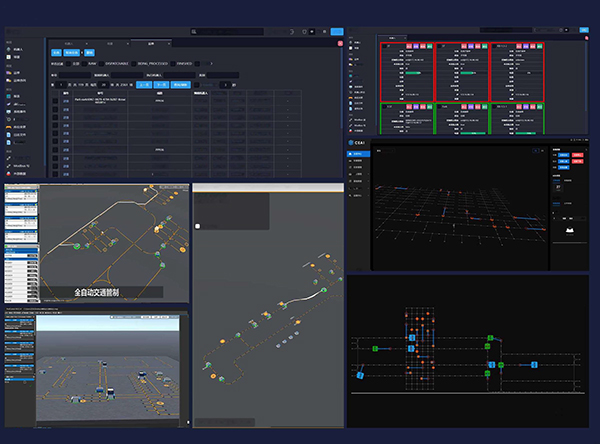Select the highlighted blue item in the CEAI sidebar
Viewport: 600px width, 444px height.
[359, 155]
